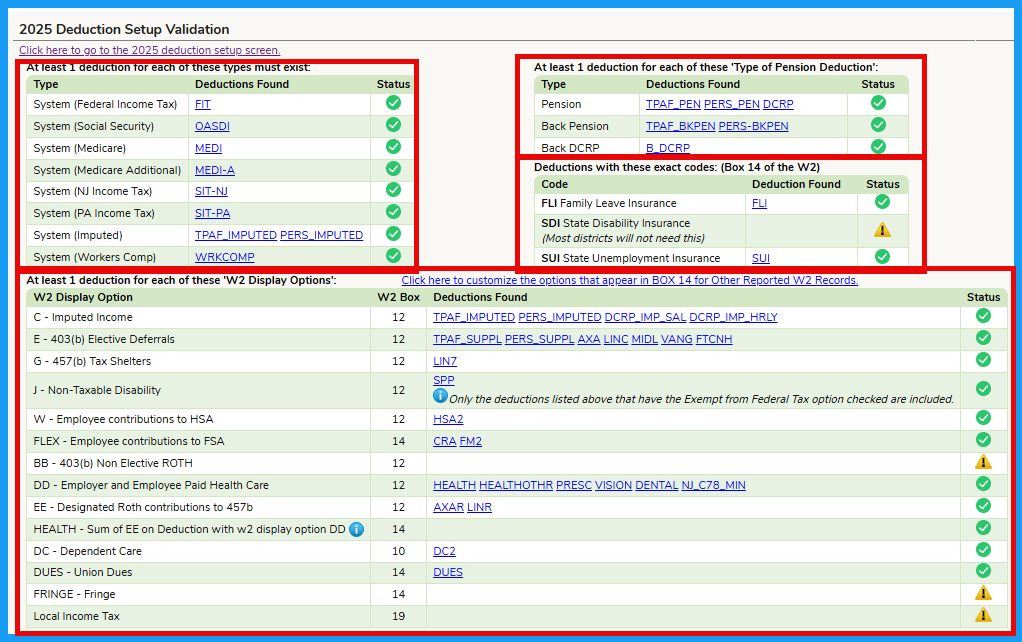The image size is (1022, 642).
Task: Open the NJ_C78_MIN deduction link
Action: coord(714,486)
